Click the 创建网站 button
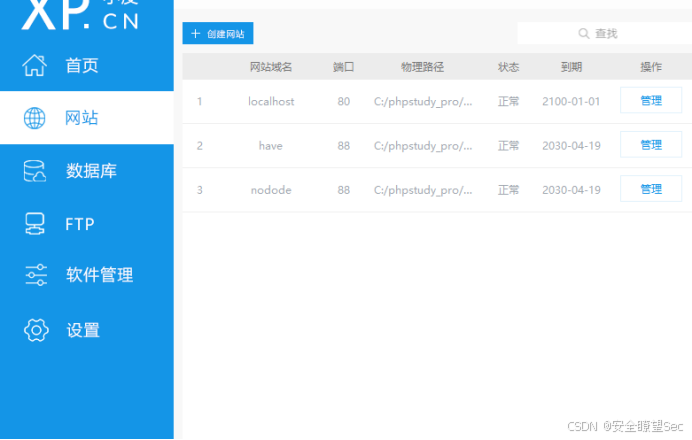 tap(218, 34)
